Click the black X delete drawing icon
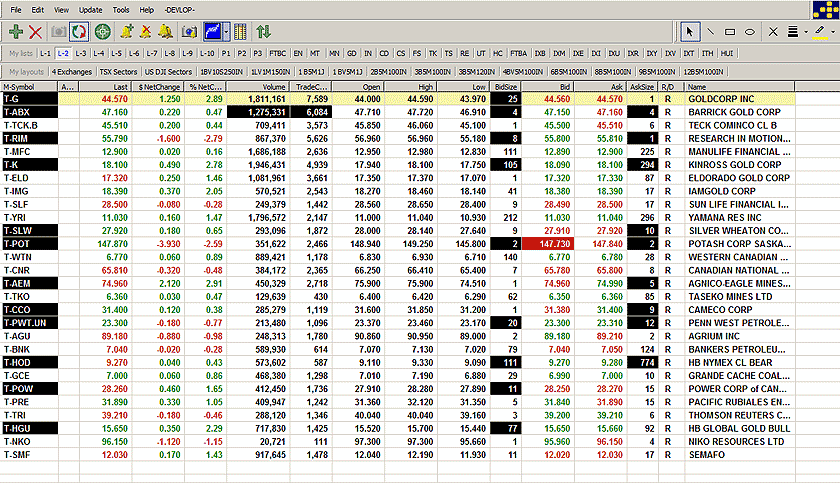Image resolution: width=840 pixels, height=483 pixels. tap(773, 32)
